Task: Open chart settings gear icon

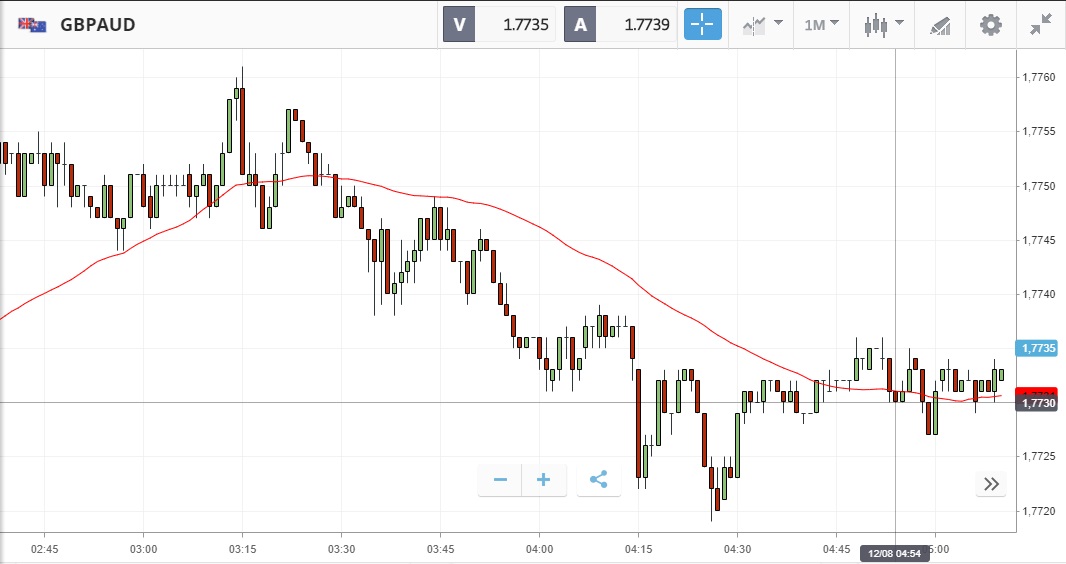Action: [990, 24]
